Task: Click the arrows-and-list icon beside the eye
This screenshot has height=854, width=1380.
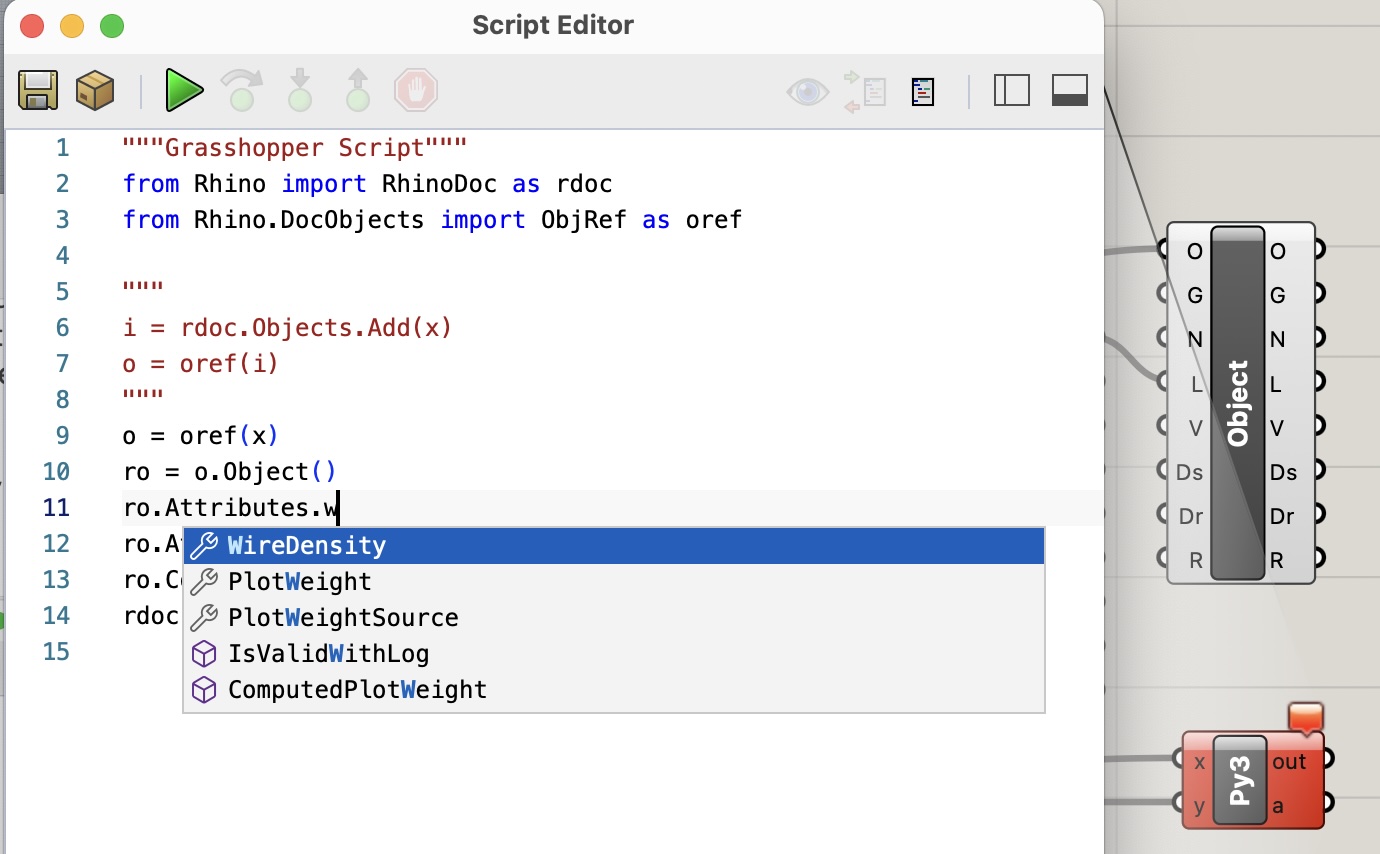Action: [866, 91]
